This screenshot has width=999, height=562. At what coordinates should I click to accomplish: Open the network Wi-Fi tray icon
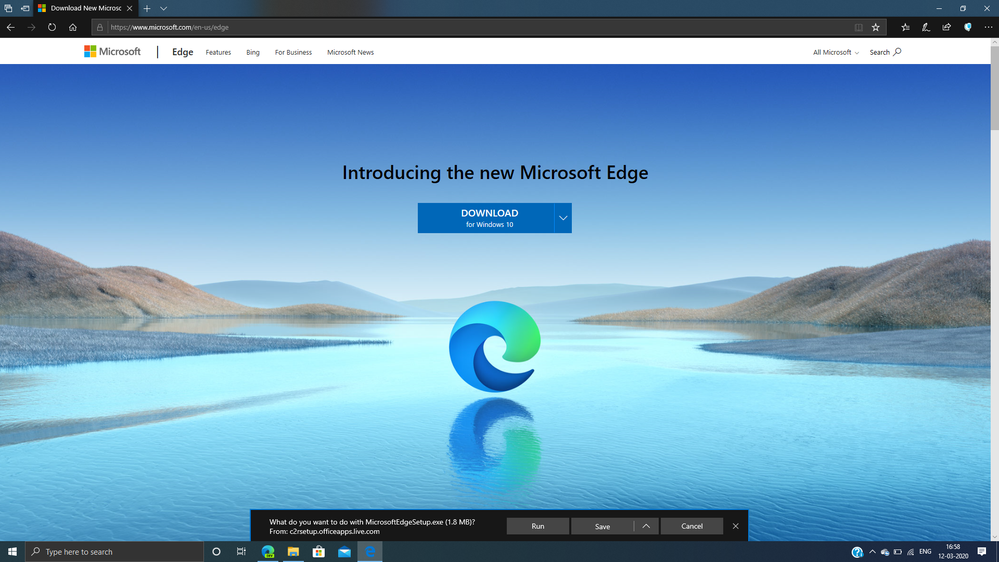click(910, 552)
